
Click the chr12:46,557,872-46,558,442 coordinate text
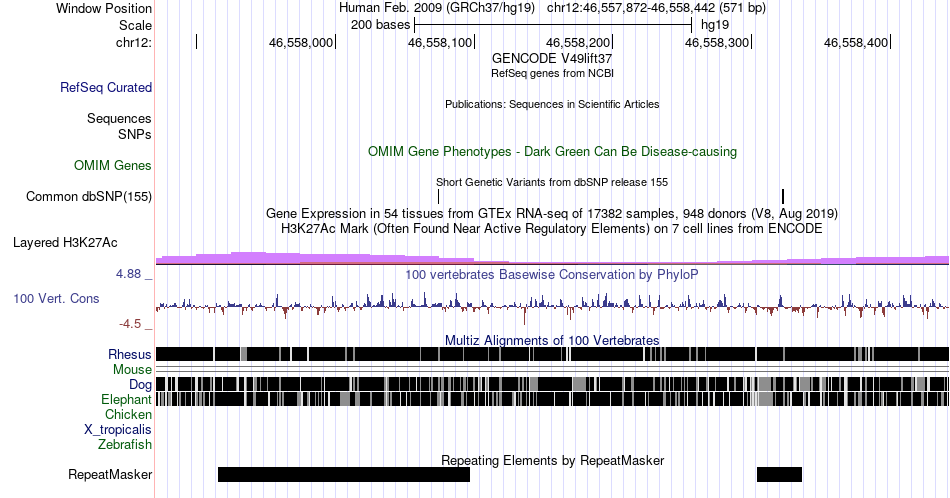pos(656,8)
